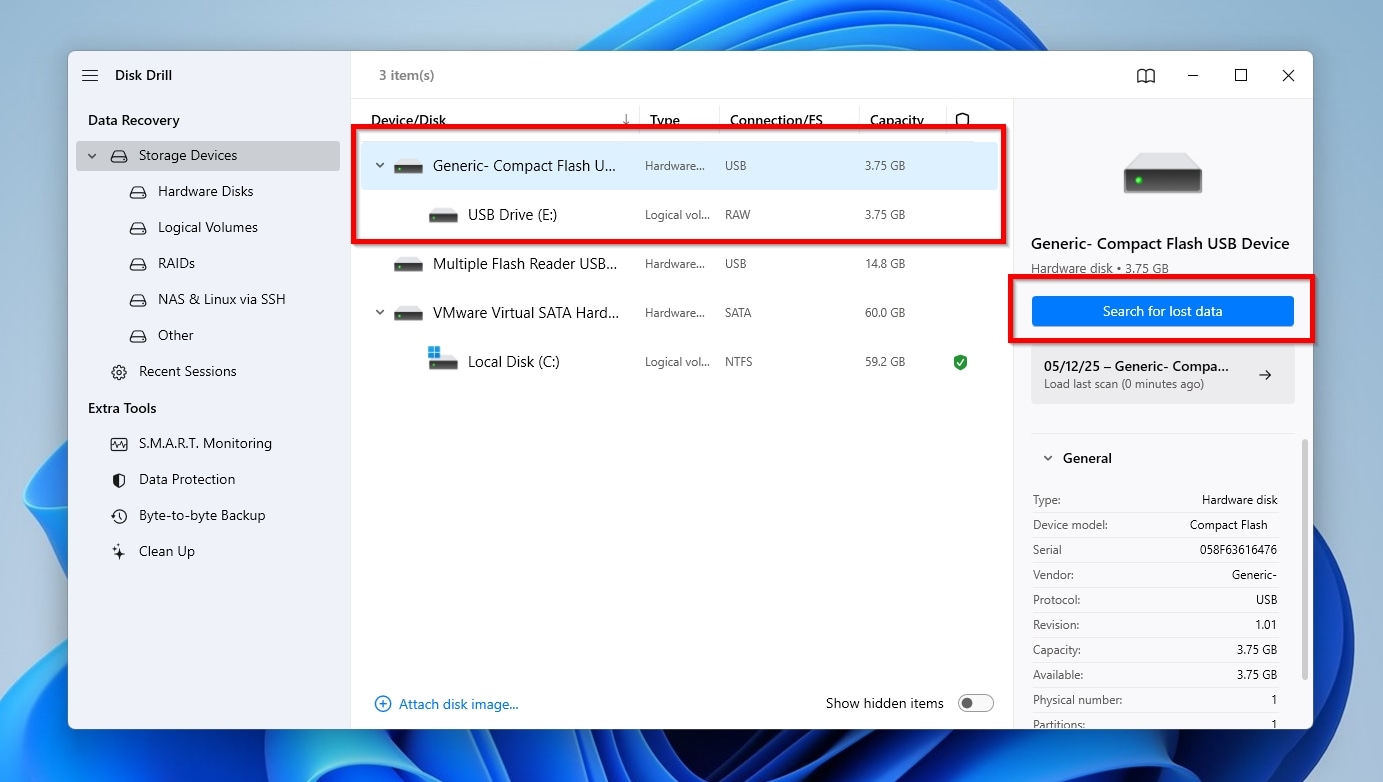The width and height of the screenshot is (1383, 782).
Task: Sort by the Type column header
Action: point(665,120)
